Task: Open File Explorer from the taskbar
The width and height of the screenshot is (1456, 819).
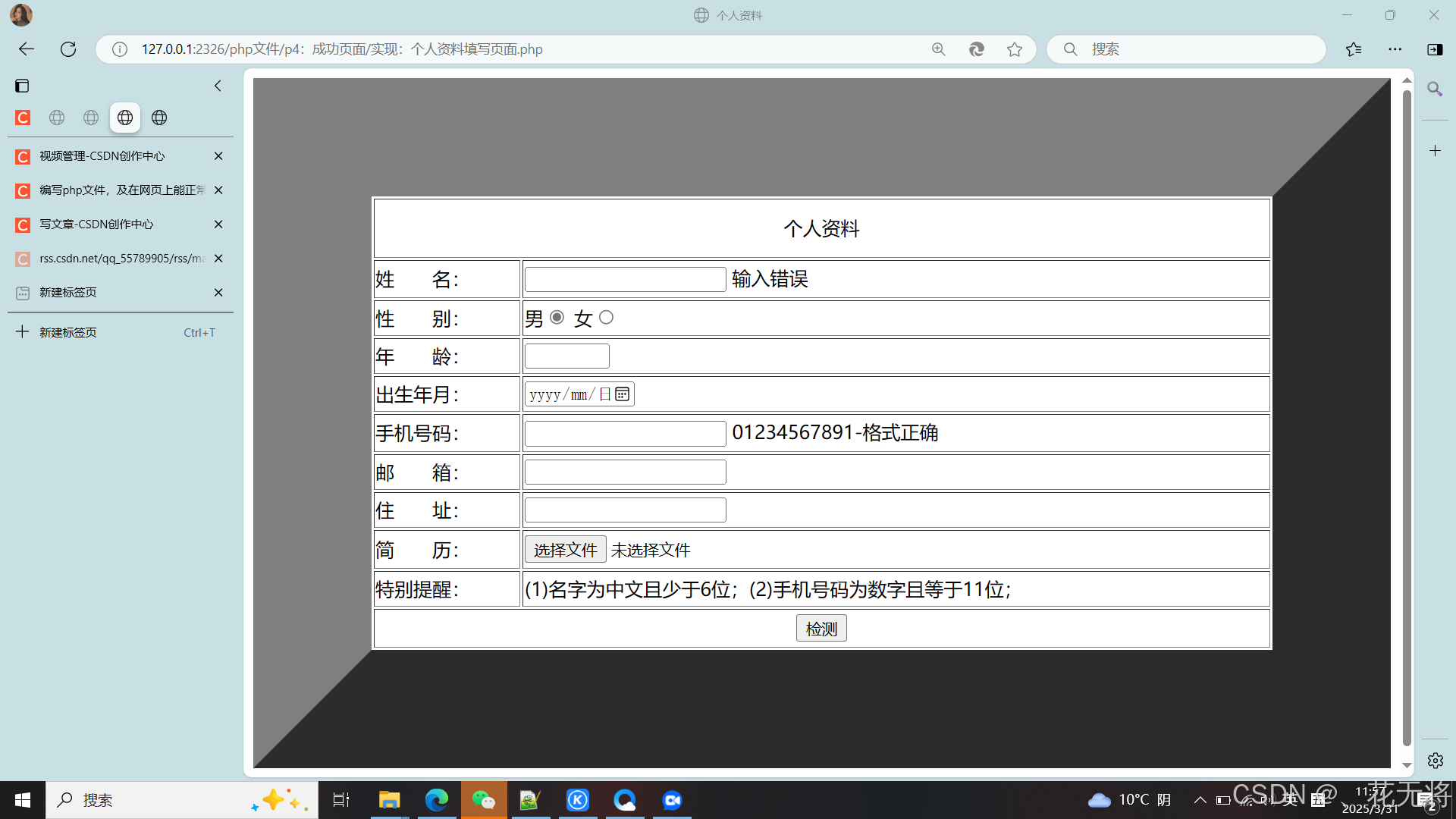Action: click(x=389, y=799)
